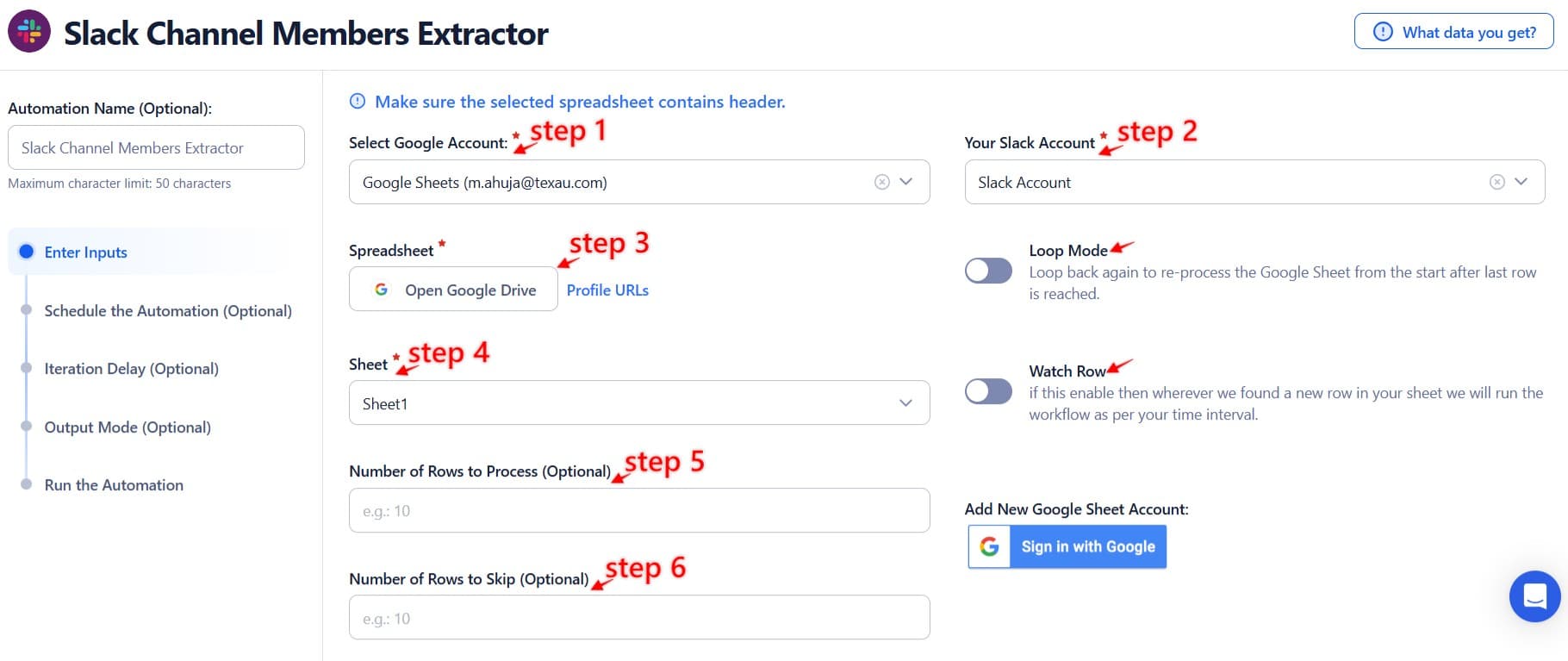Focus the Automation Name input field

pos(156,147)
